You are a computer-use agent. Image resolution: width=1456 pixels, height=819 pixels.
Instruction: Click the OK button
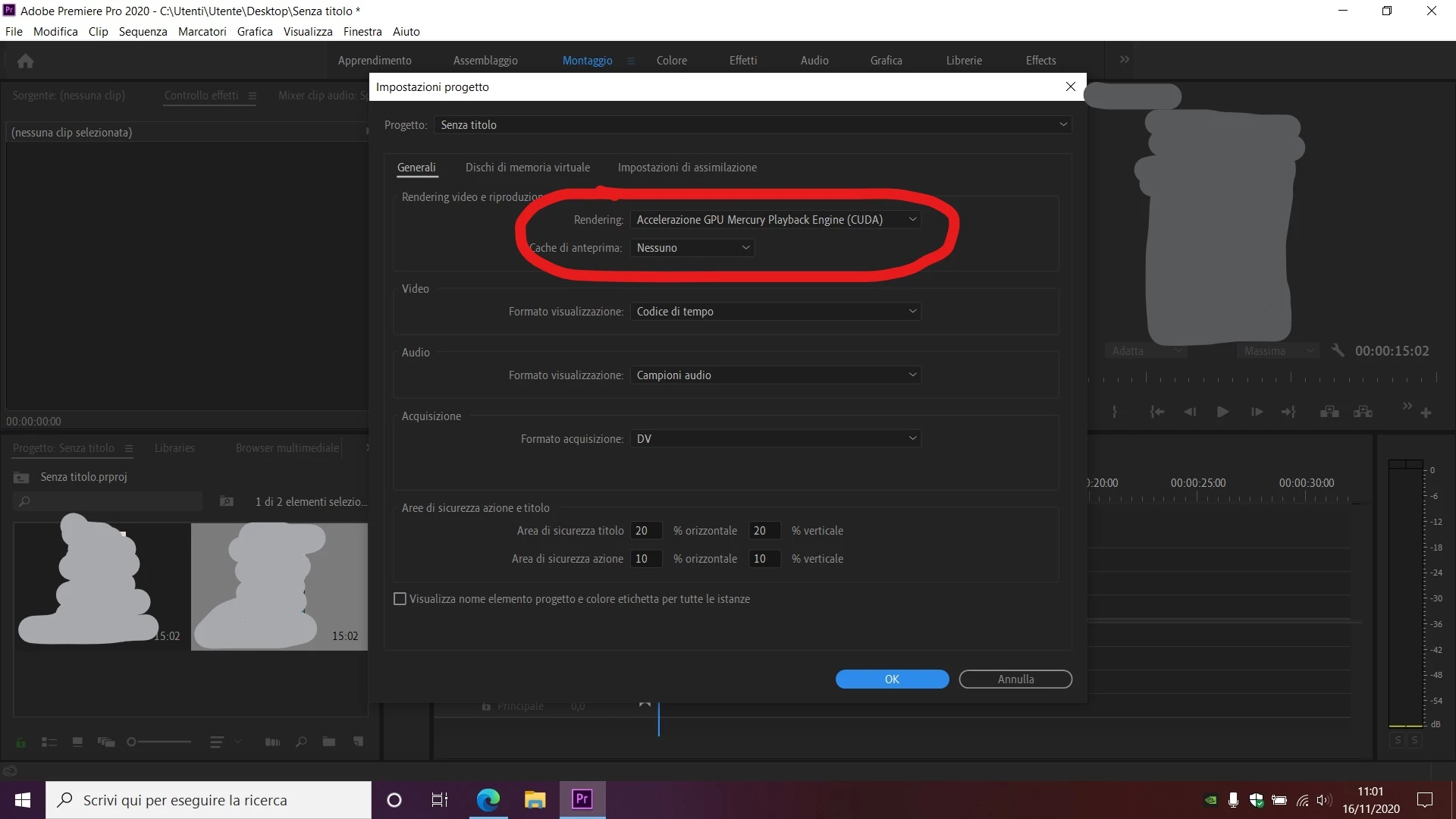point(892,679)
